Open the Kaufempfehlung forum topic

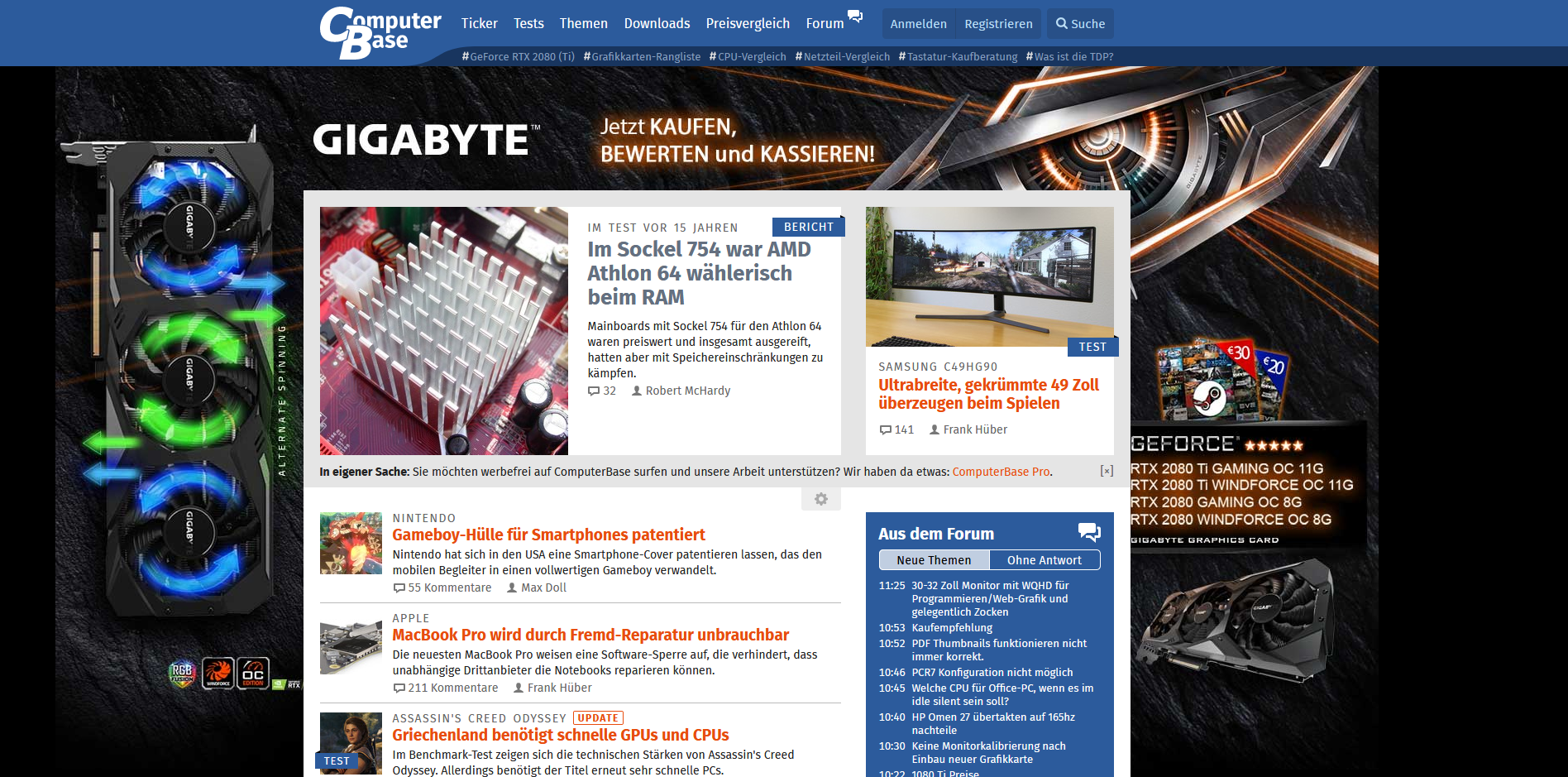point(950,627)
